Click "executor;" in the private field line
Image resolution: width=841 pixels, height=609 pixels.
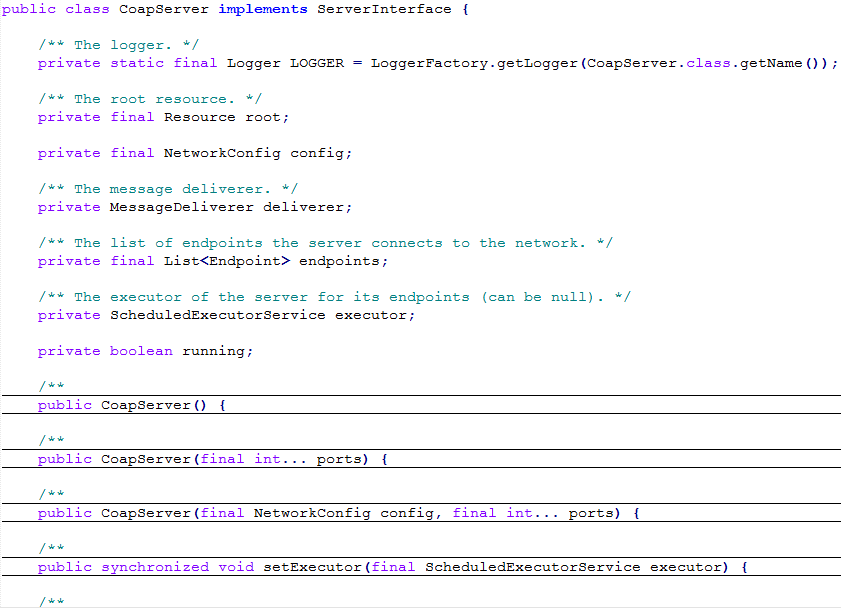[x=375, y=315]
